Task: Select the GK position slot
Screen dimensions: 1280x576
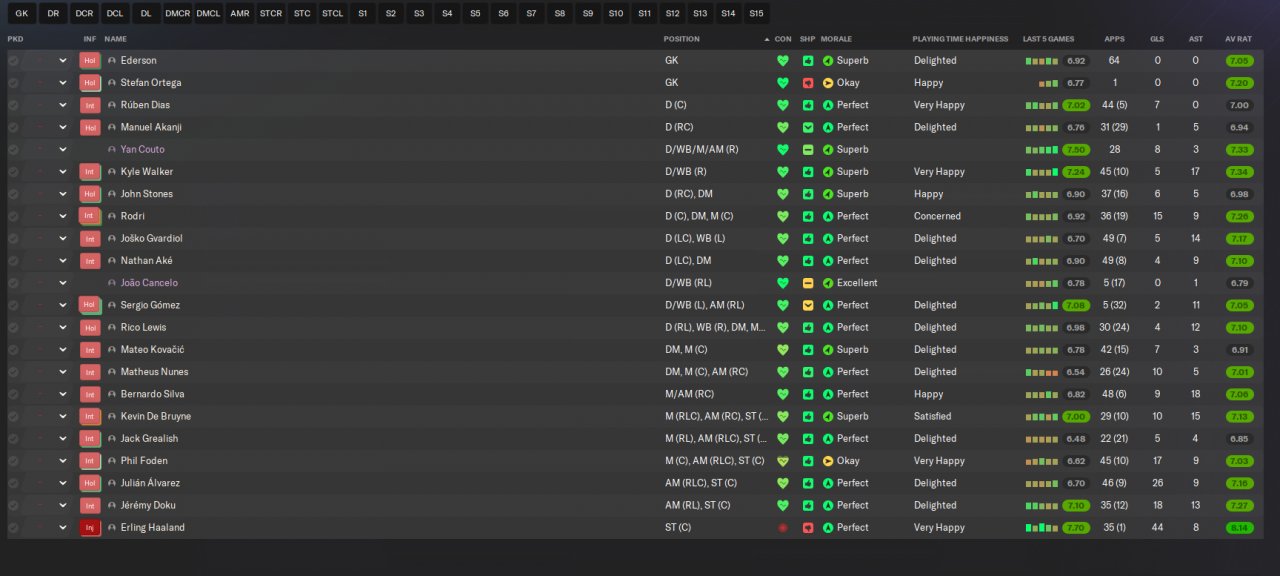Action: click(x=21, y=14)
